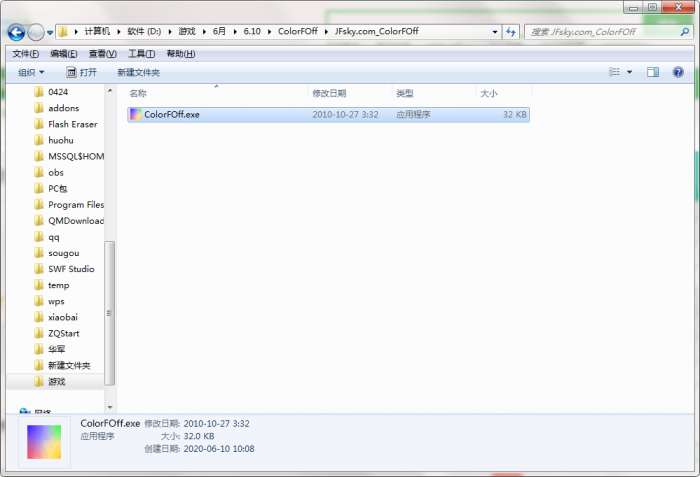The width and height of the screenshot is (700, 477).
Task: Click the wps folder icon
Action: (x=39, y=301)
